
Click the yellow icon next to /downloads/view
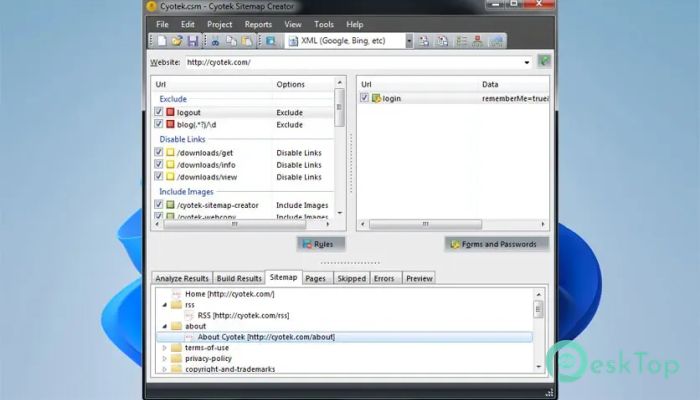tap(170, 176)
